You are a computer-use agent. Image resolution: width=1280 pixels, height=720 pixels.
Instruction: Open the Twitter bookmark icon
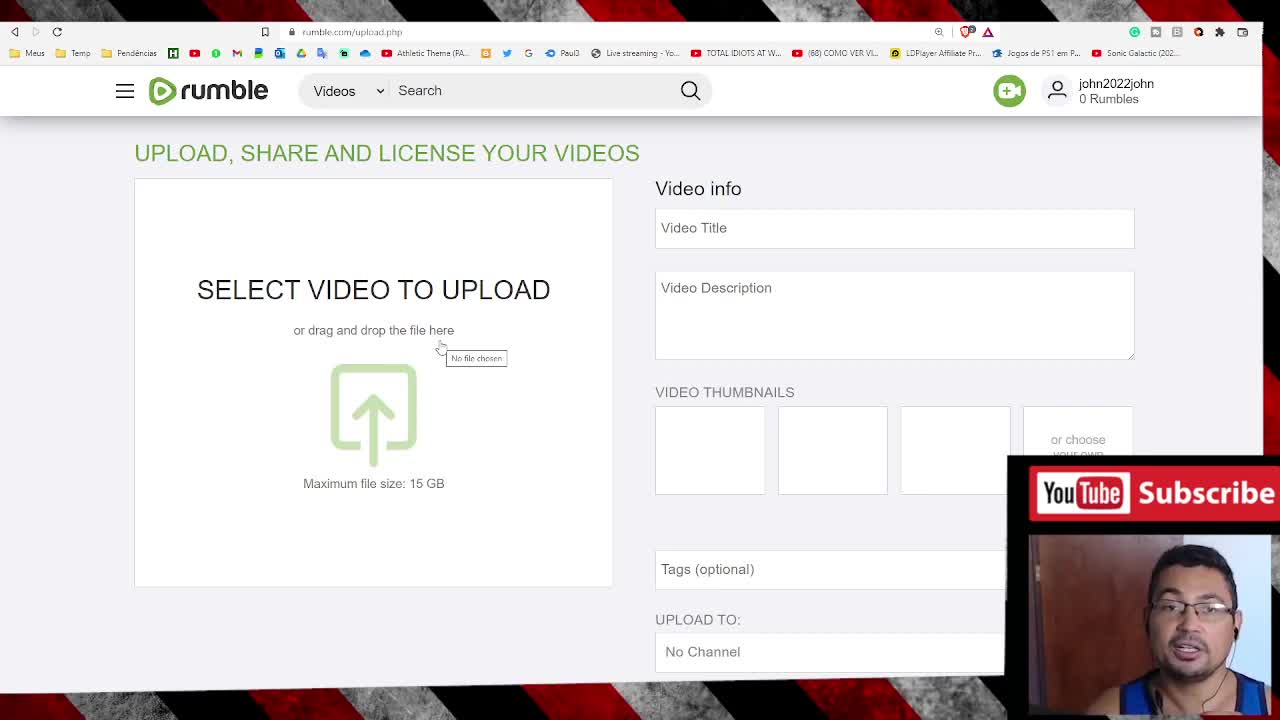507,53
